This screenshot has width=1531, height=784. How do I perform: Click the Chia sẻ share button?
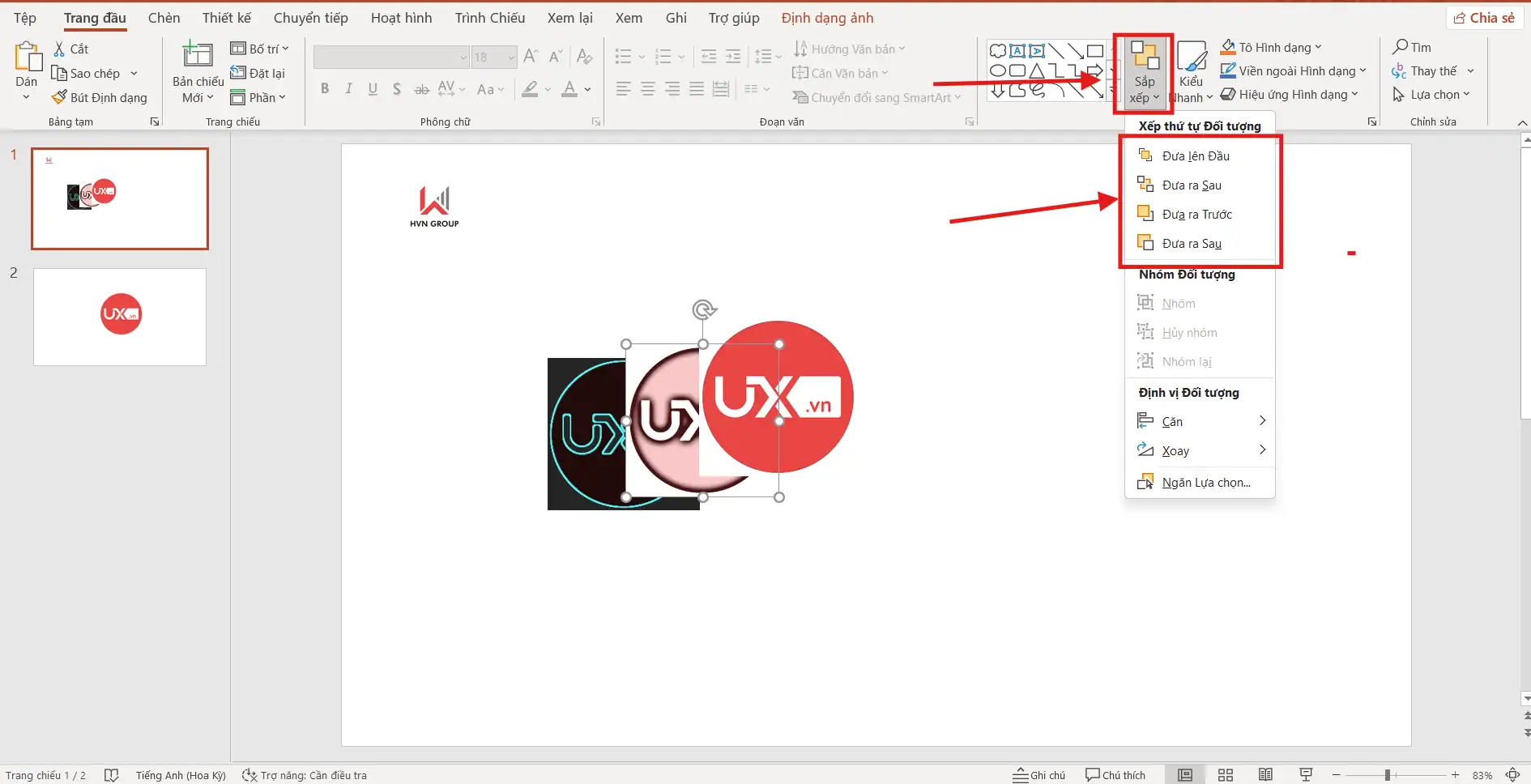1485,17
